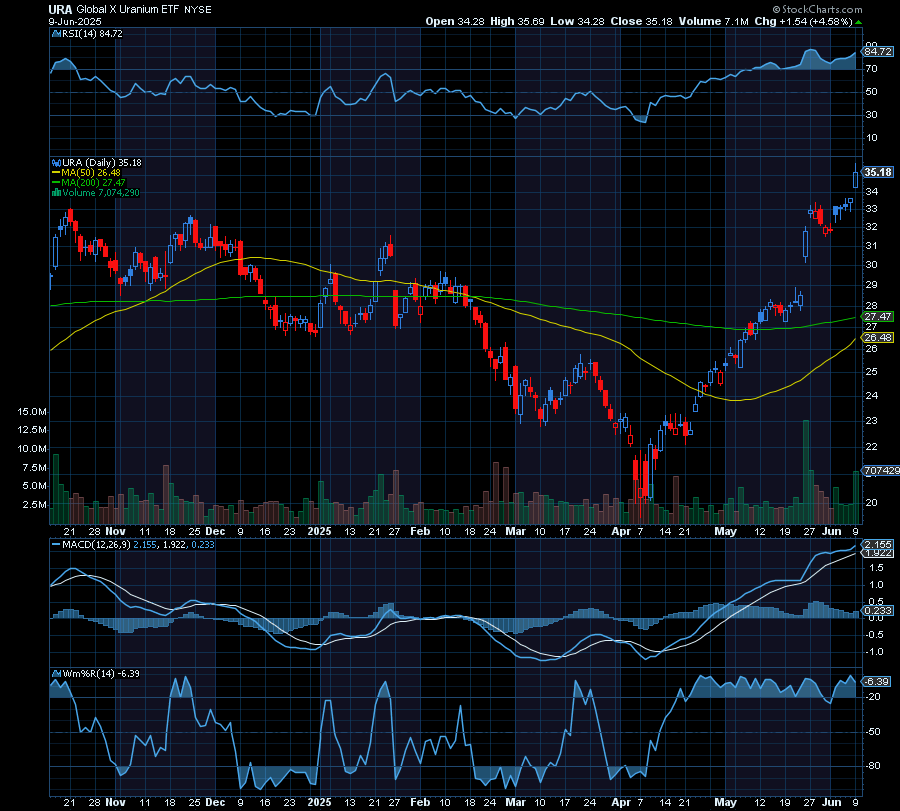Image resolution: width=900 pixels, height=811 pixels.
Task: Select the NYSE exchange label
Action: pos(199,8)
